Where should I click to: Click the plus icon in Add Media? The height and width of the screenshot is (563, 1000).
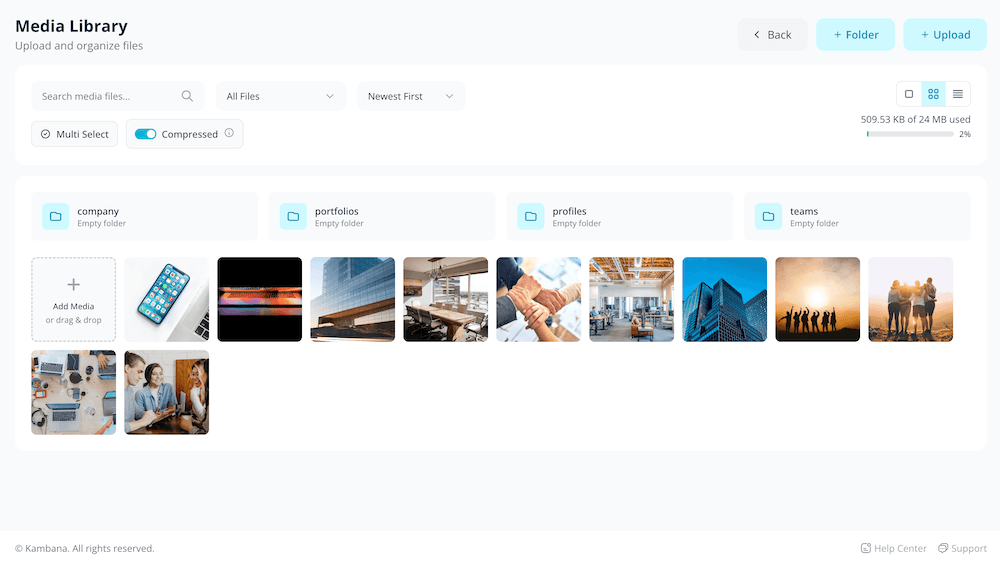(x=73, y=284)
